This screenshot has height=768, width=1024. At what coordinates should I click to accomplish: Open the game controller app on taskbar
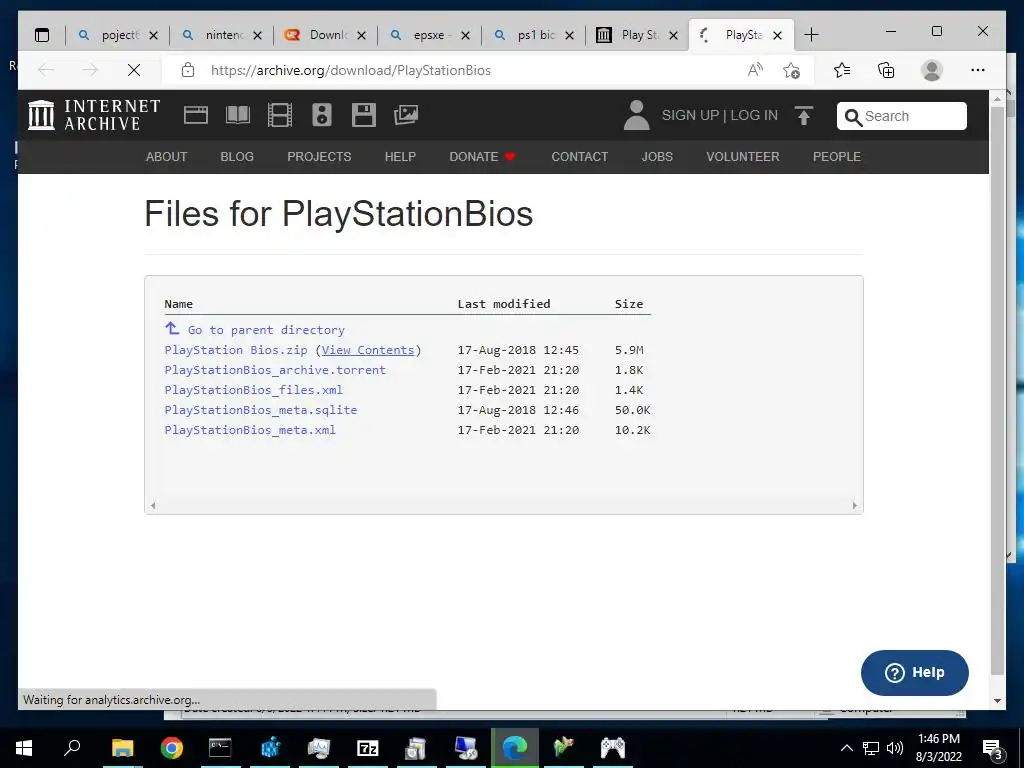(x=613, y=748)
